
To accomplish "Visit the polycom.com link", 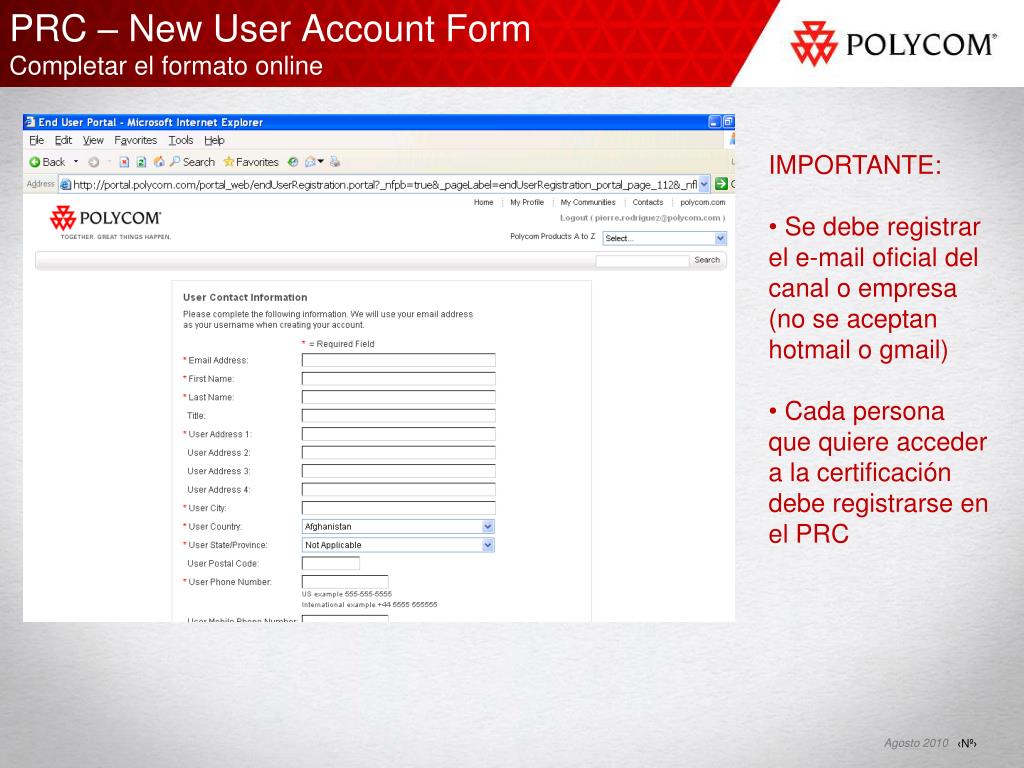I will 703,202.
